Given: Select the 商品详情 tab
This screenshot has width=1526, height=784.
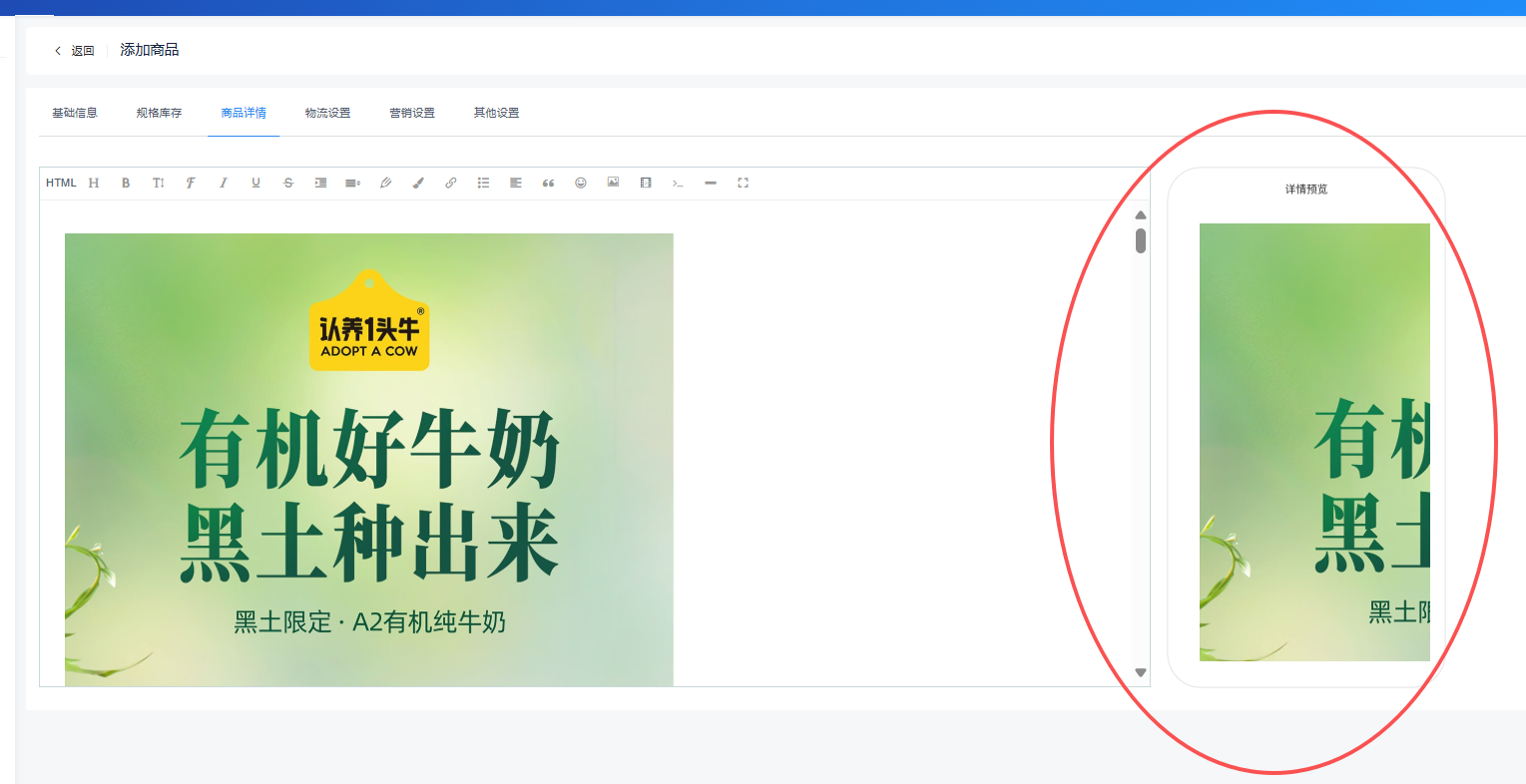Looking at the screenshot, I should [x=244, y=113].
